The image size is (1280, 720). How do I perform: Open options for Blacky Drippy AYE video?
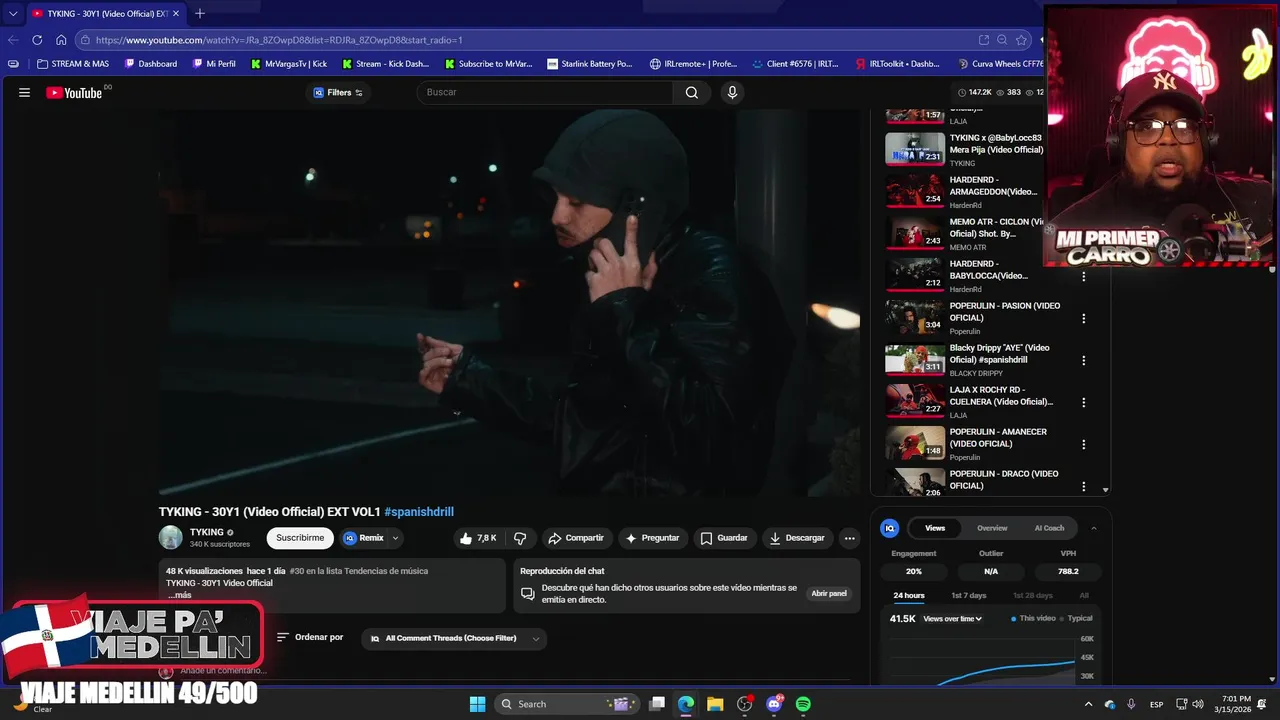pyautogui.click(x=1083, y=360)
